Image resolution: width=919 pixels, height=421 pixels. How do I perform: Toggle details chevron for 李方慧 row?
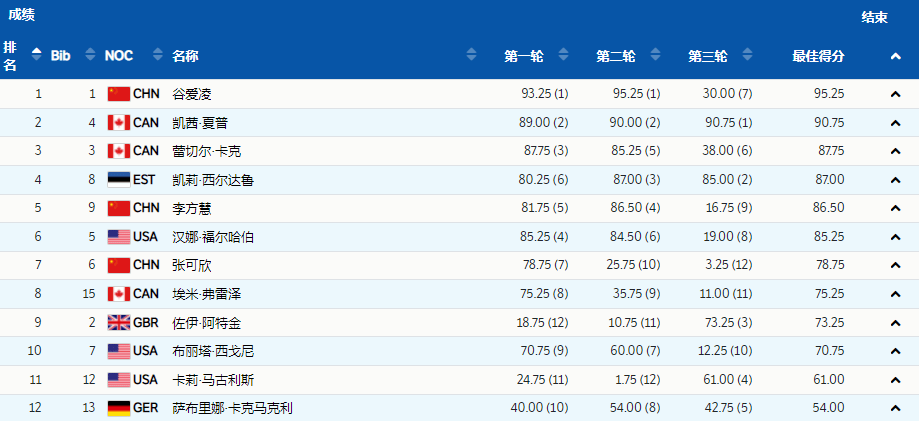pos(895,209)
